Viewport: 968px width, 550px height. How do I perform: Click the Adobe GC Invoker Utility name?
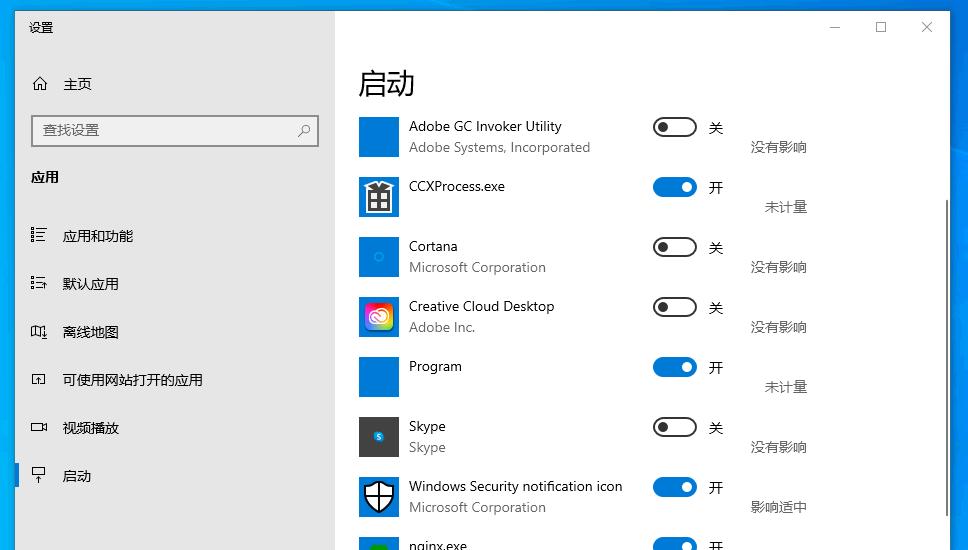[485, 127]
